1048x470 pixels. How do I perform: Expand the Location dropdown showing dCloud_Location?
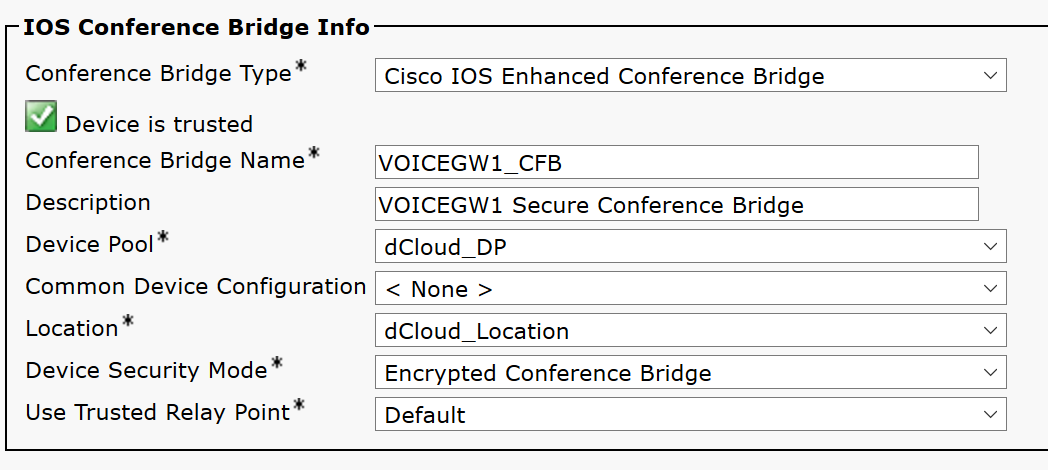pos(690,331)
